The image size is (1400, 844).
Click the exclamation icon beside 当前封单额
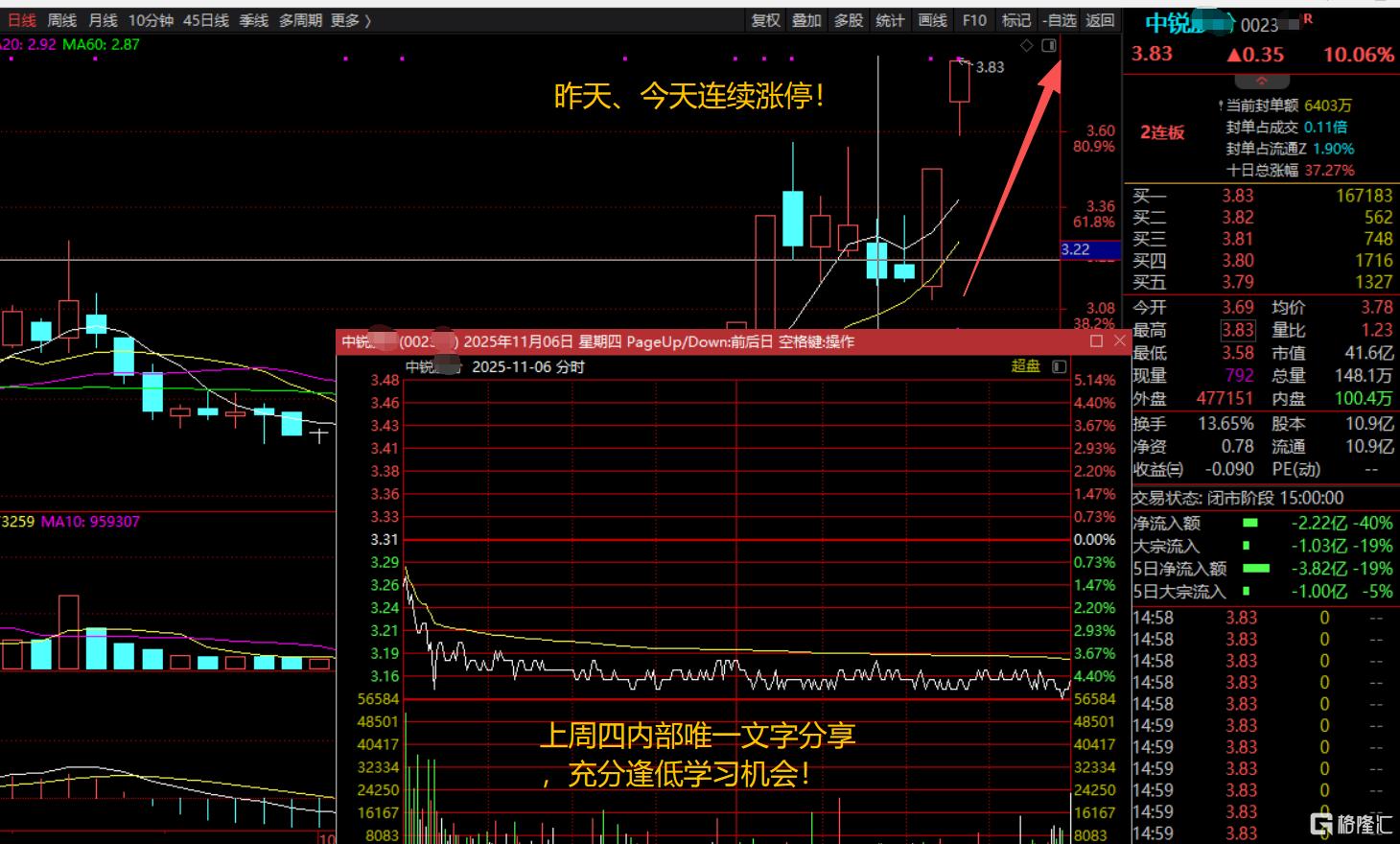pos(1221,105)
